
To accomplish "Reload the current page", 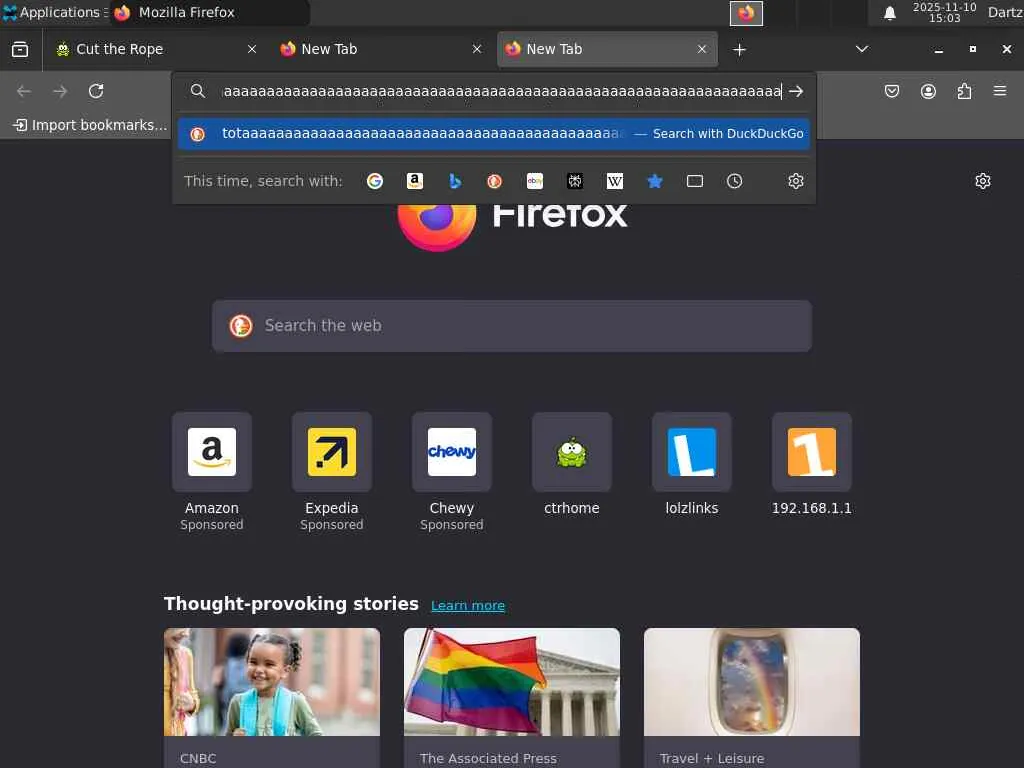I will click(96, 91).
